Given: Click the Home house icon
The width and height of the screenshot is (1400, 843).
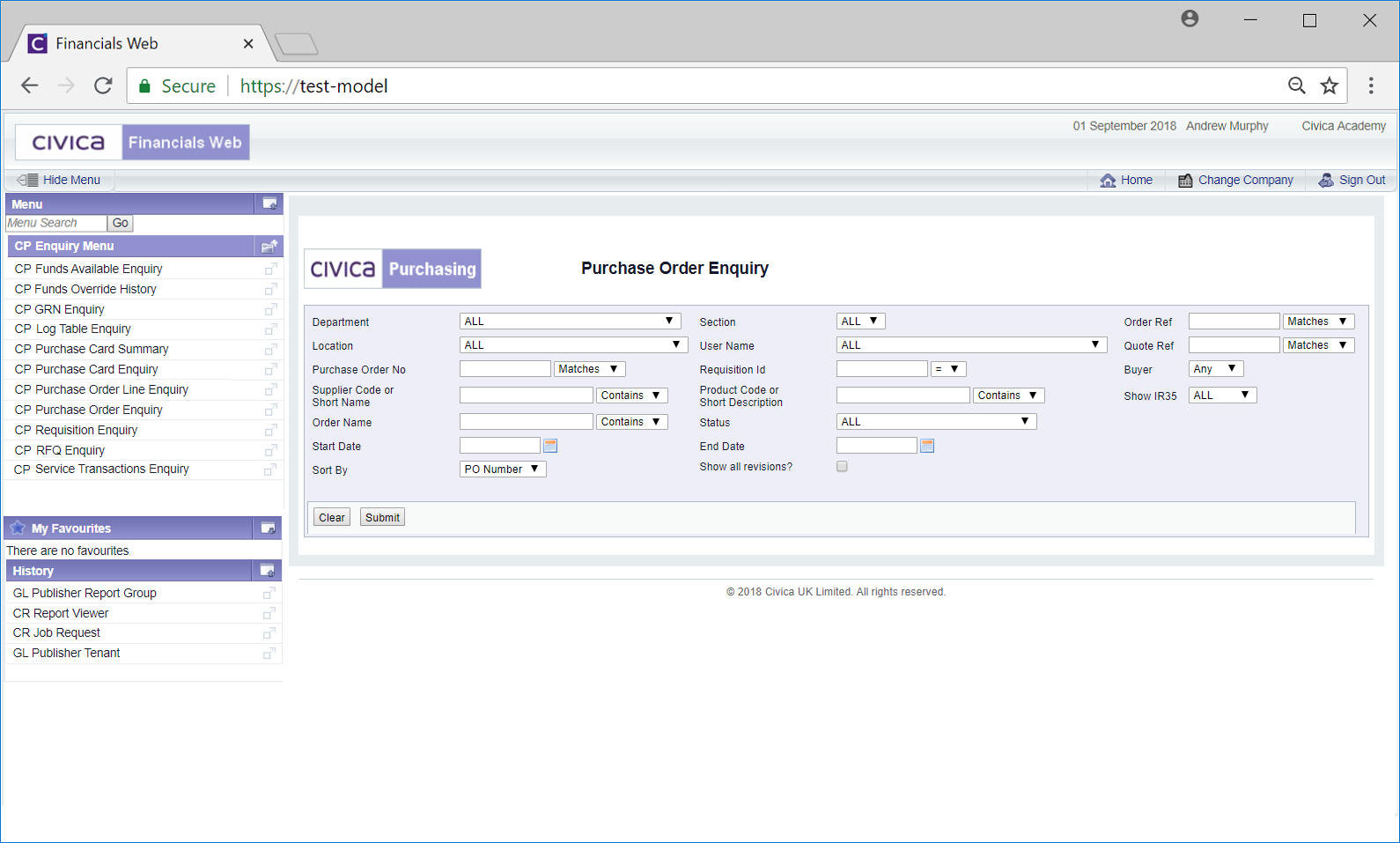Looking at the screenshot, I should tap(1108, 180).
